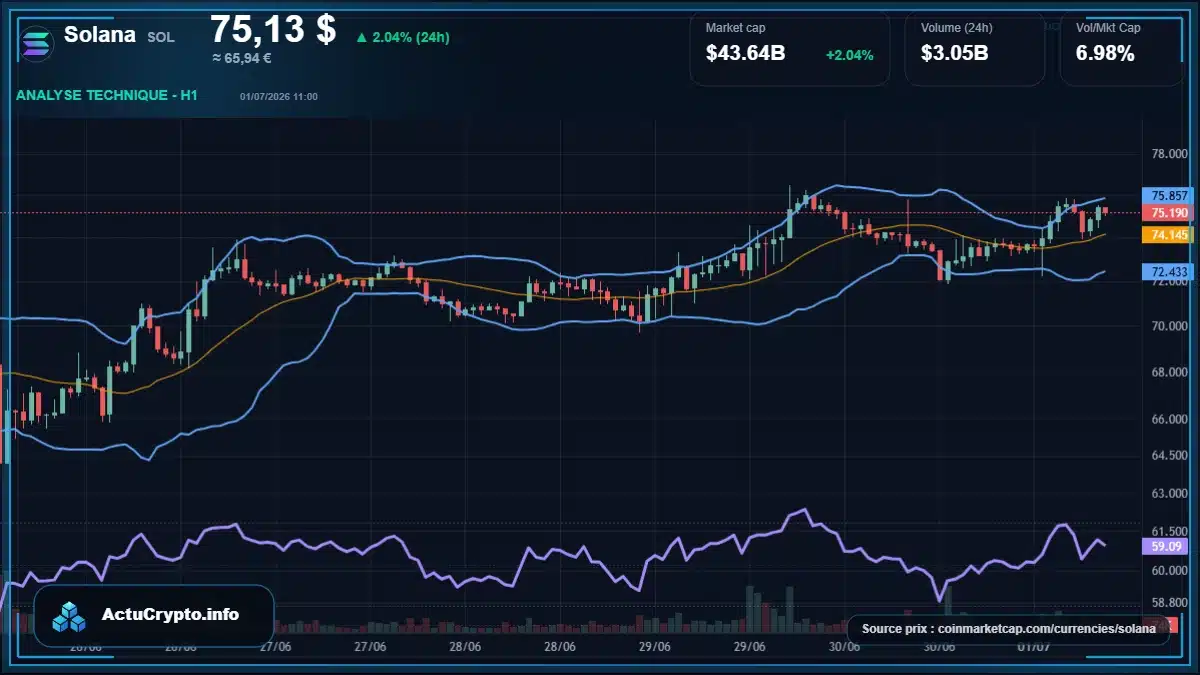
Task: Select the ANALYSE TECHNIQUE - H1 label
Action: click(x=107, y=95)
